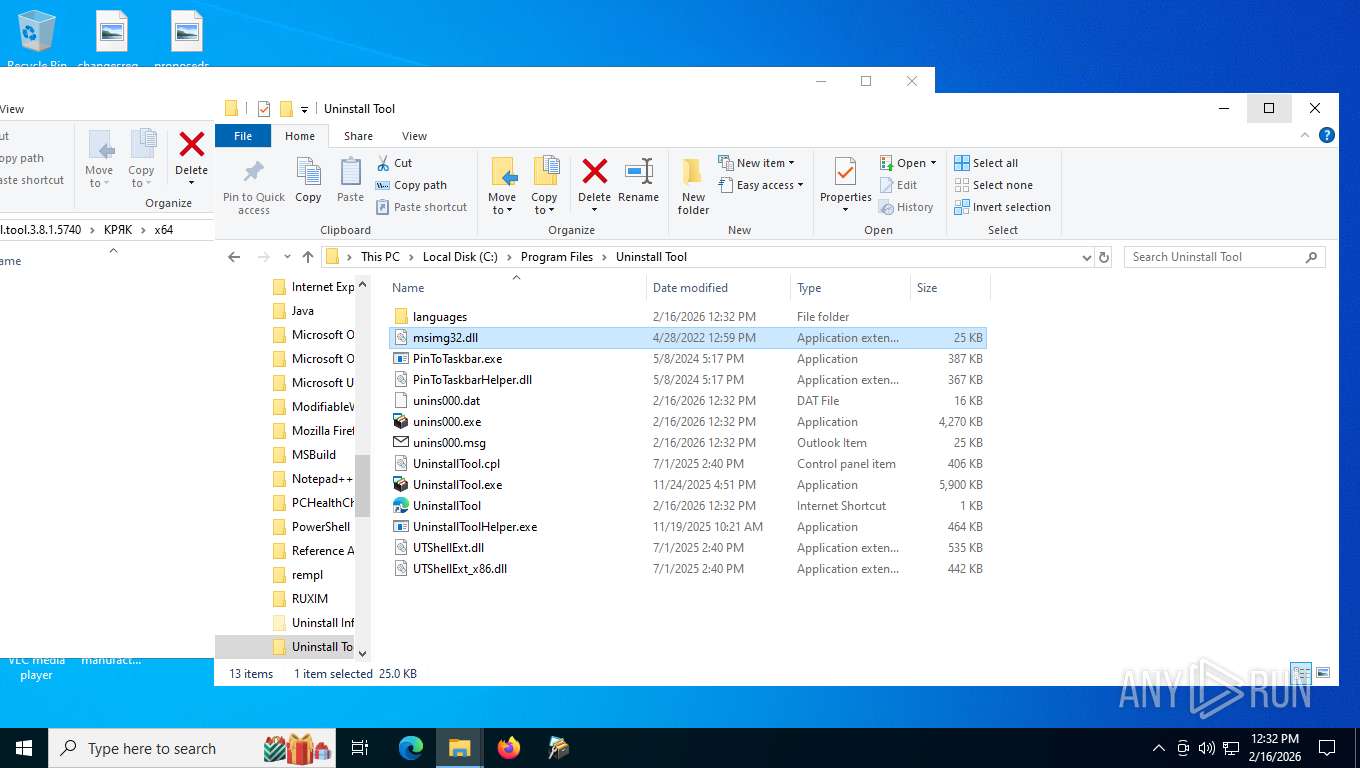Click the Copy ribbon button
Image resolution: width=1360 pixels, height=768 pixels.
click(308, 181)
